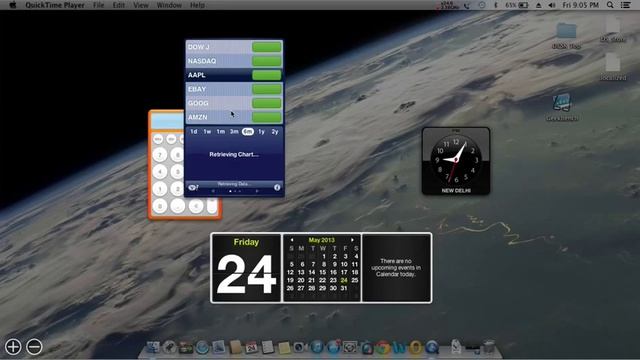This screenshot has width=640, height=360.
Task: Toggle the green change button for AMZN
Action: click(267, 117)
